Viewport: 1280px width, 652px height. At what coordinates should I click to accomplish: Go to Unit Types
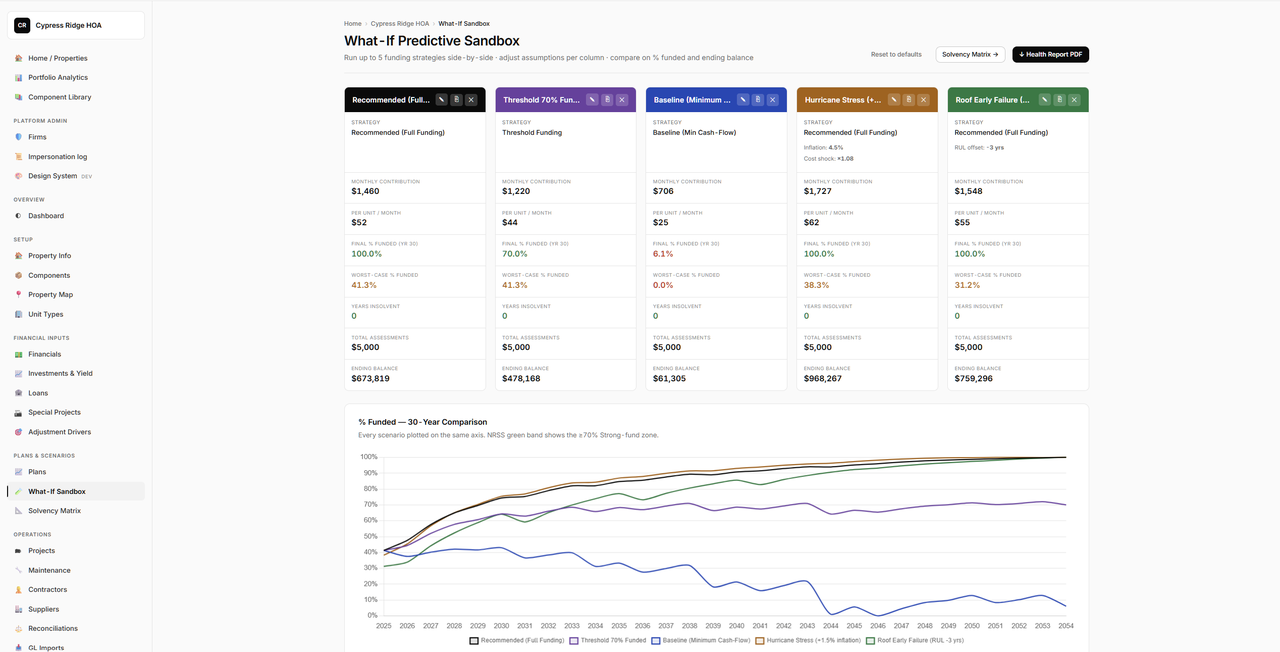pyautogui.click(x=76, y=314)
